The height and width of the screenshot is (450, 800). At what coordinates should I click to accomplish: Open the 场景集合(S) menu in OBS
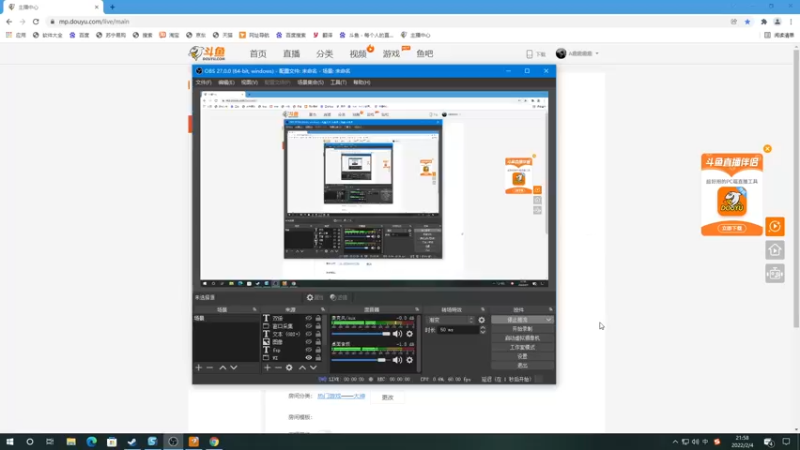[x=310, y=82]
